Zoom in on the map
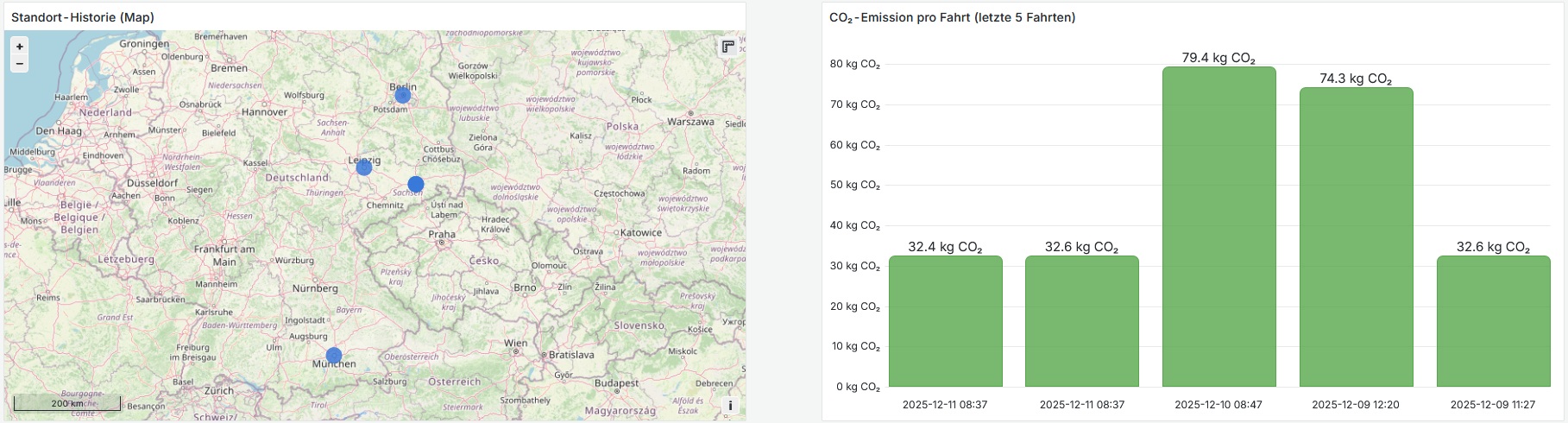The image size is (1568, 423). 19,47
